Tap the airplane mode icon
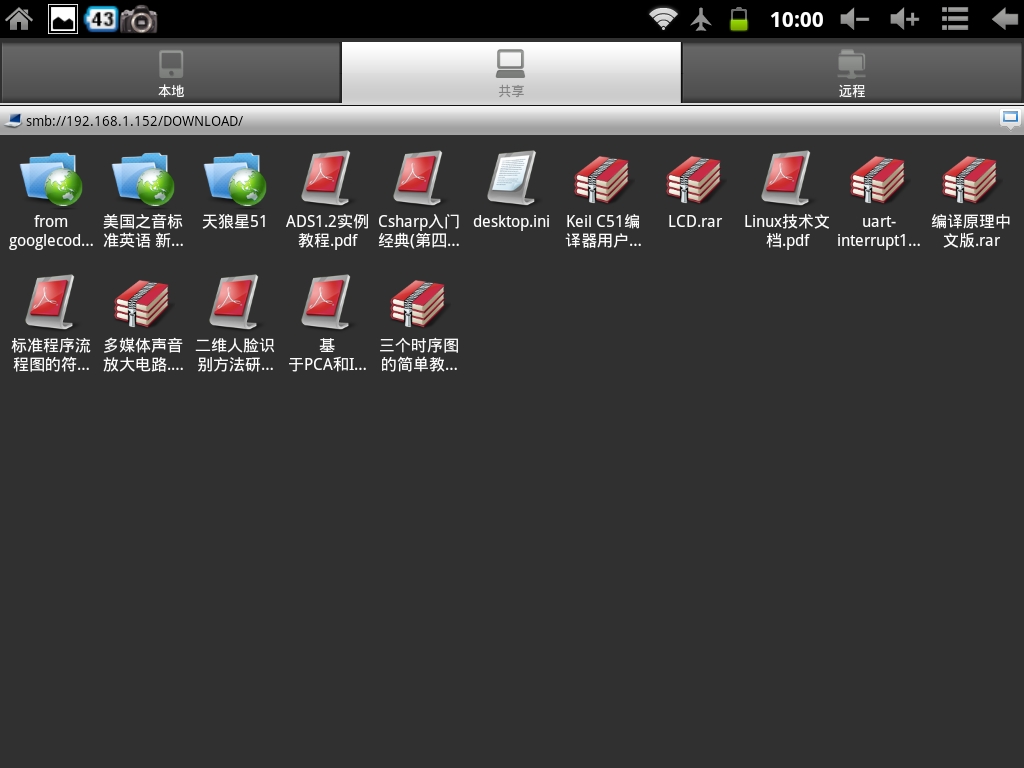This screenshot has width=1024, height=768. [701, 19]
